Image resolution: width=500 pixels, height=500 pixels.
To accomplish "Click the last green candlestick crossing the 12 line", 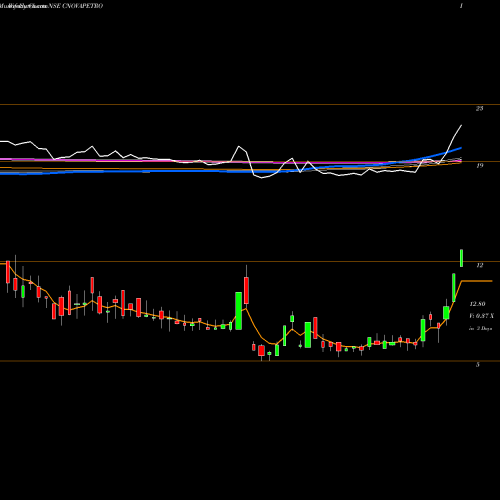I will tap(462, 258).
